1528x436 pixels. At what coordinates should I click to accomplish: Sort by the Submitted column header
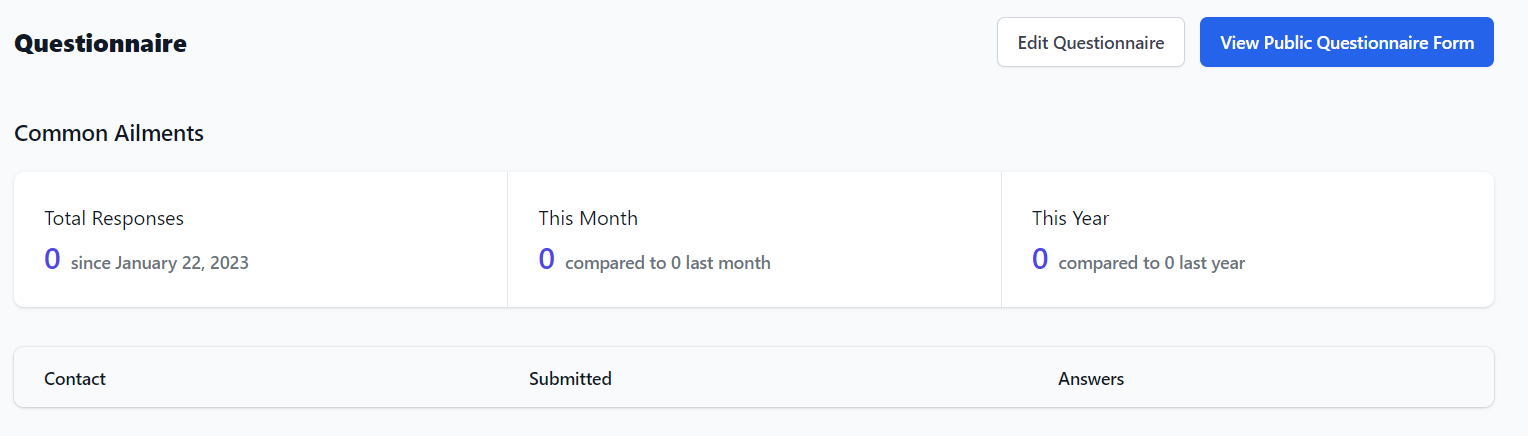pos(570,379)
